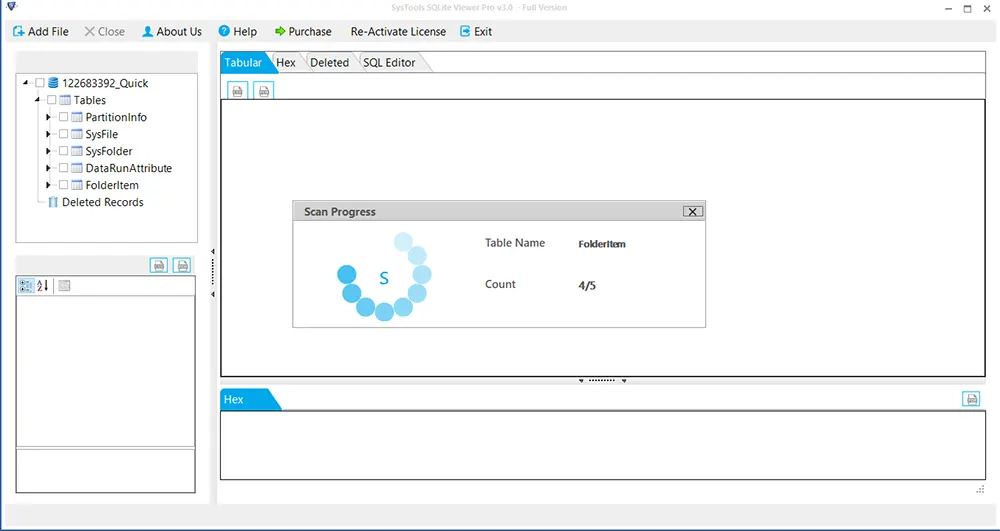
Task: Maximize the SQLite Viewer window
Action: pyautogui.click(x=967, y=8)
